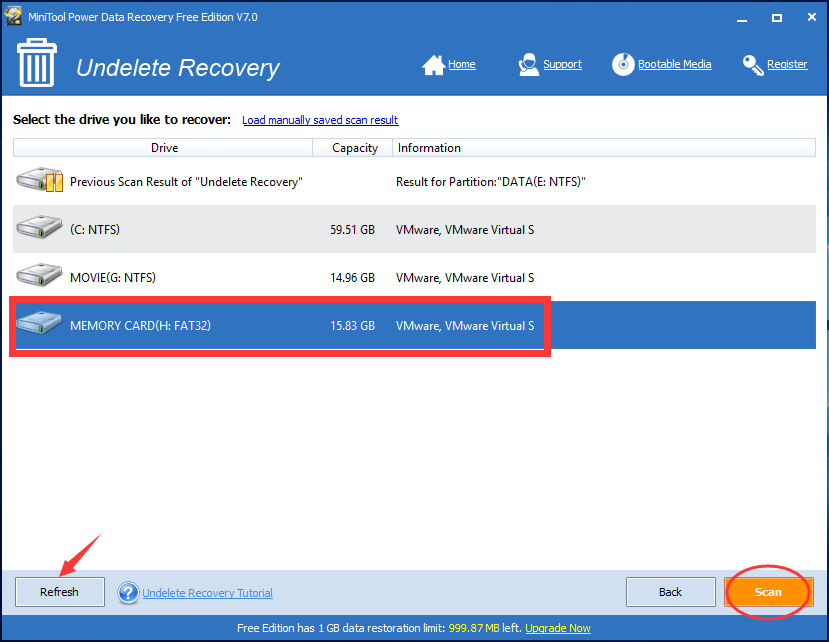
Task: Click the MEMORY CARD H: drive icon
Action: pyautogui.click(x=39, y=323)
